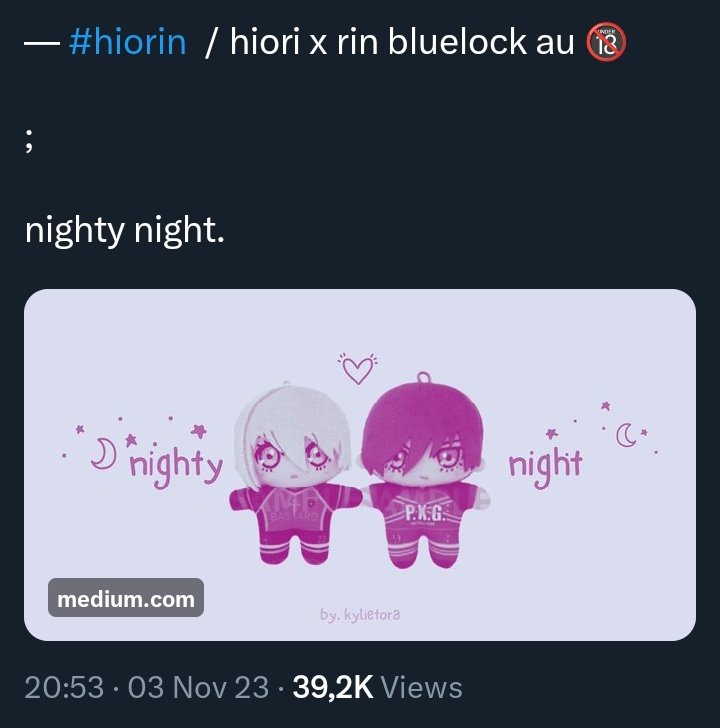Click the right crescent moon doodle
This screenshot has height=728, width=720.
[x=625, y=436]
